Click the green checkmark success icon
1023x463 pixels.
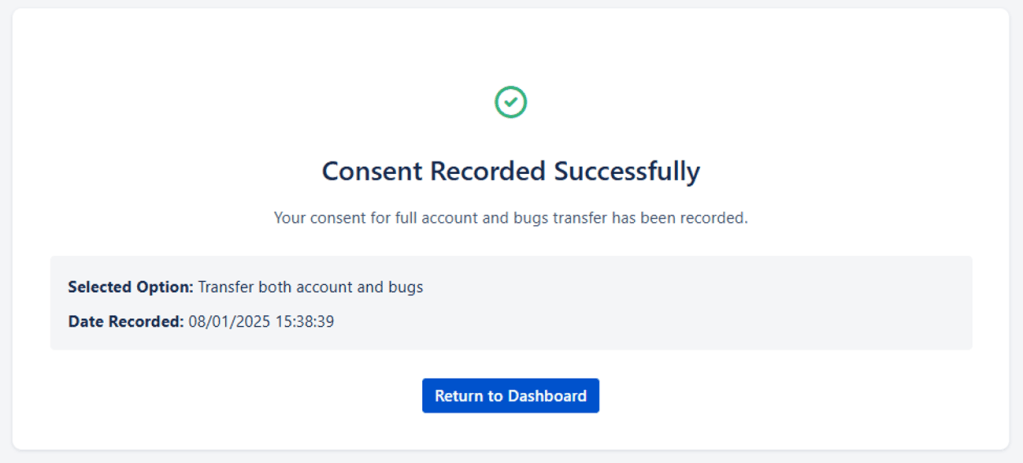pos(511,101)
